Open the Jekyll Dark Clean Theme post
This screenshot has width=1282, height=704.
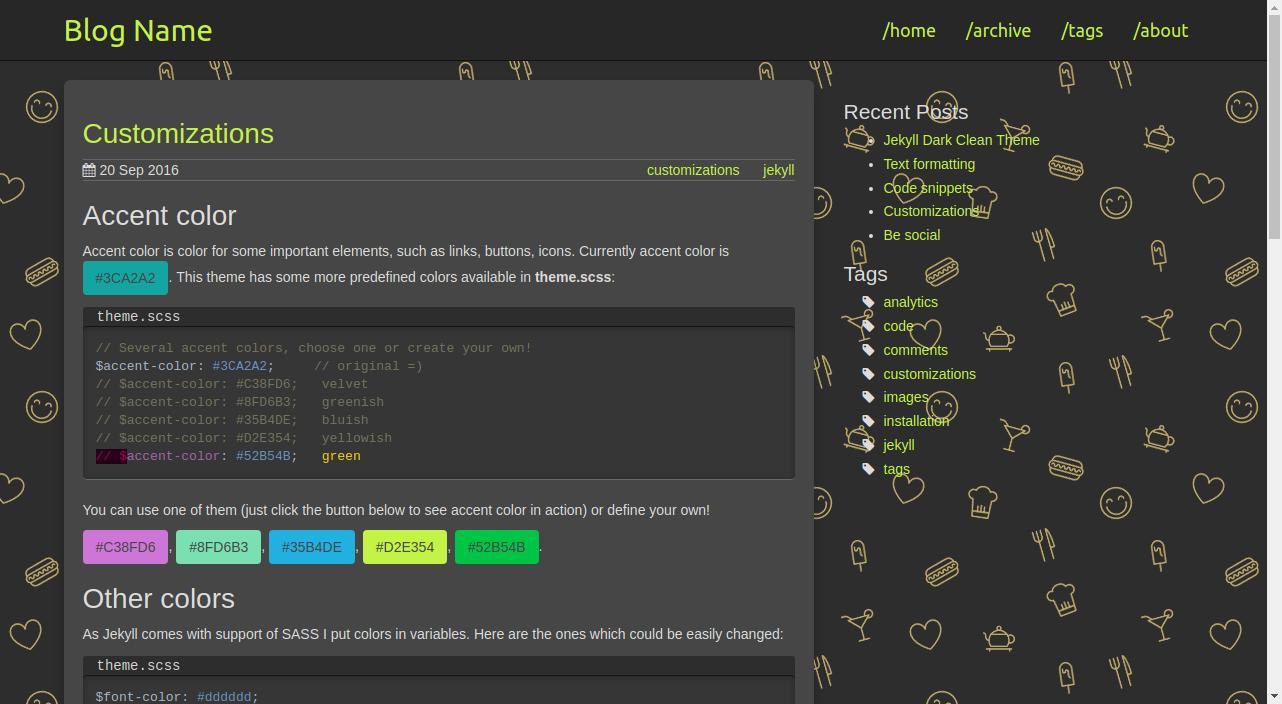pyautogui.click(x=961, y=140)
